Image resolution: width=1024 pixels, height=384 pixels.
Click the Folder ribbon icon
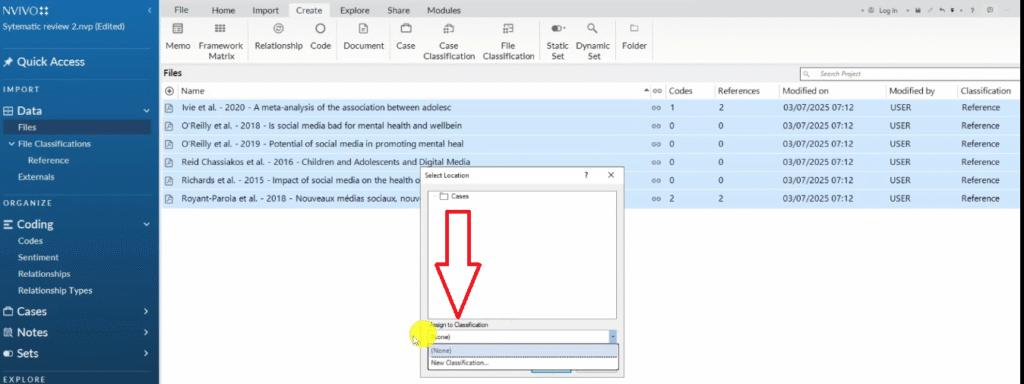634,29
